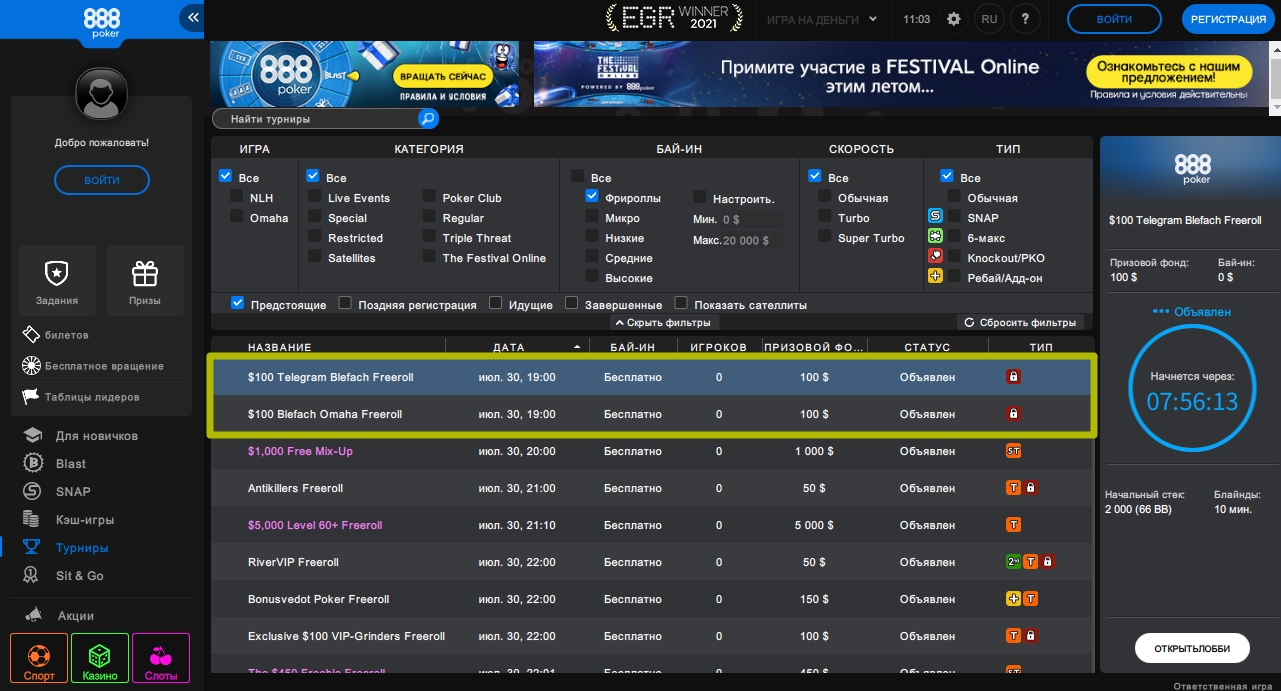
Task: Click the magnifier icon in tournament search
Action: (x=428, y=119)
